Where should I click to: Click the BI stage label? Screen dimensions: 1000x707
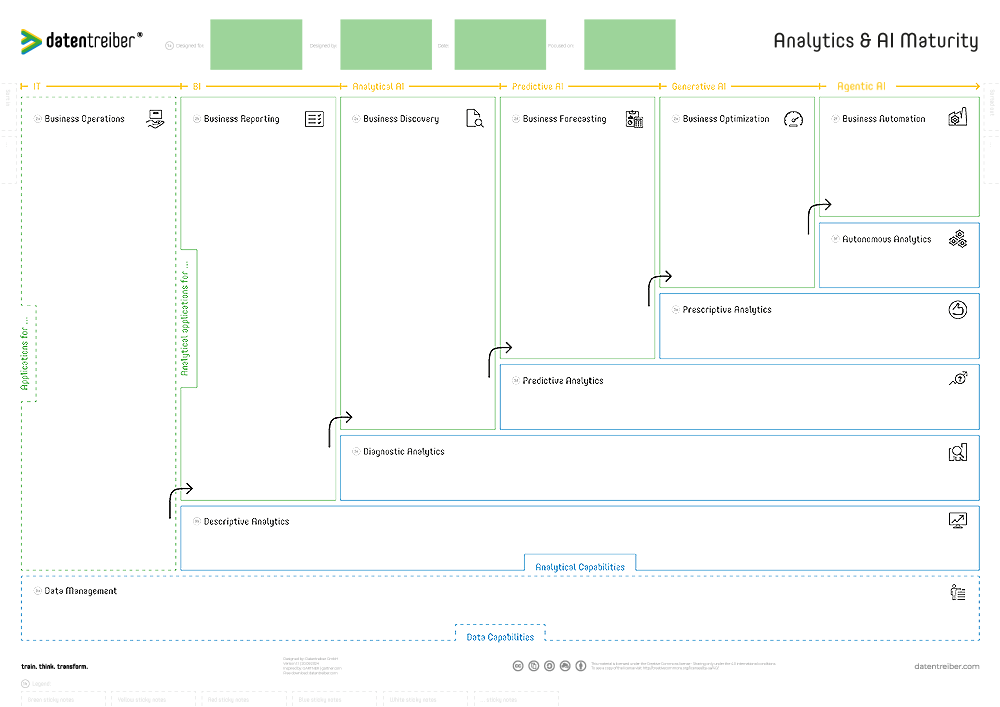click(197, 86)
